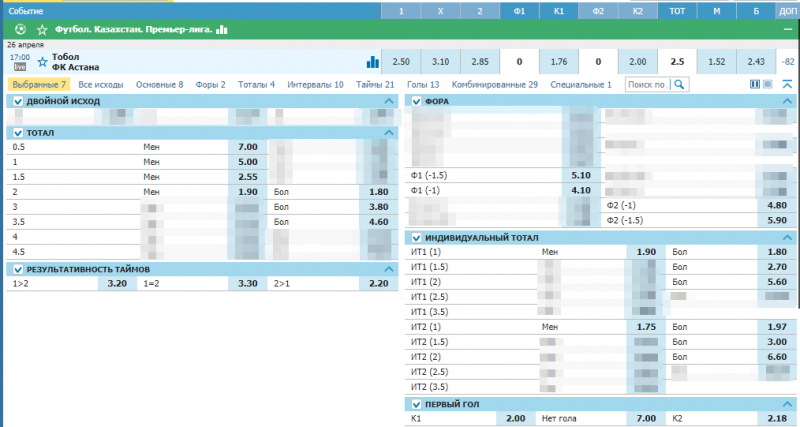
Task: Star the Kazakhstan Premier League as favorite
Action: (x=42, y=30)
